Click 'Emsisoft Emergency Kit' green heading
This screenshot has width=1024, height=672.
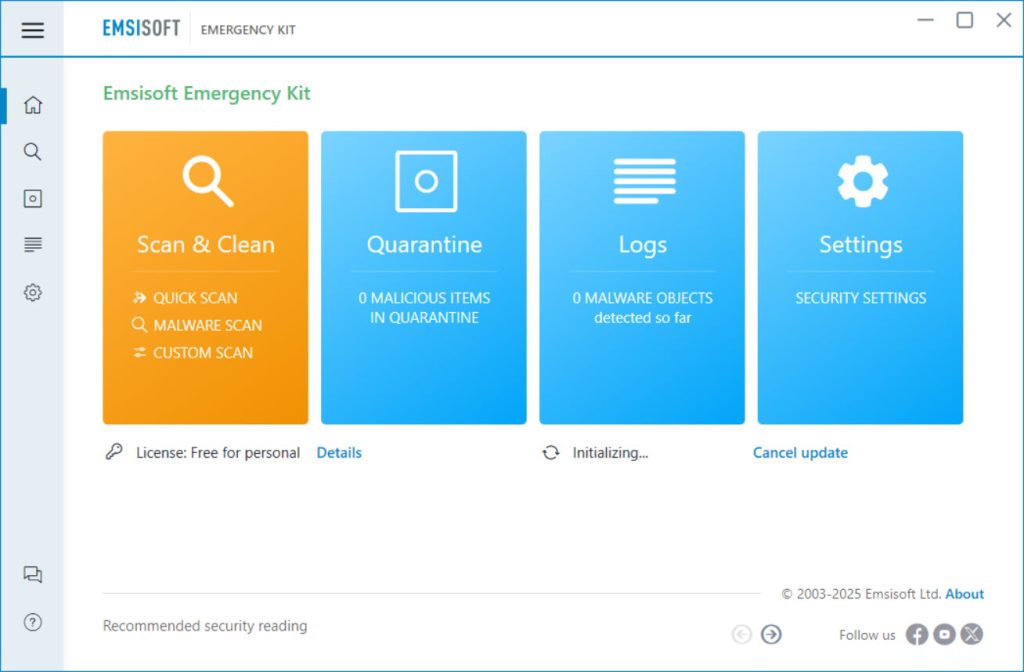206,93
